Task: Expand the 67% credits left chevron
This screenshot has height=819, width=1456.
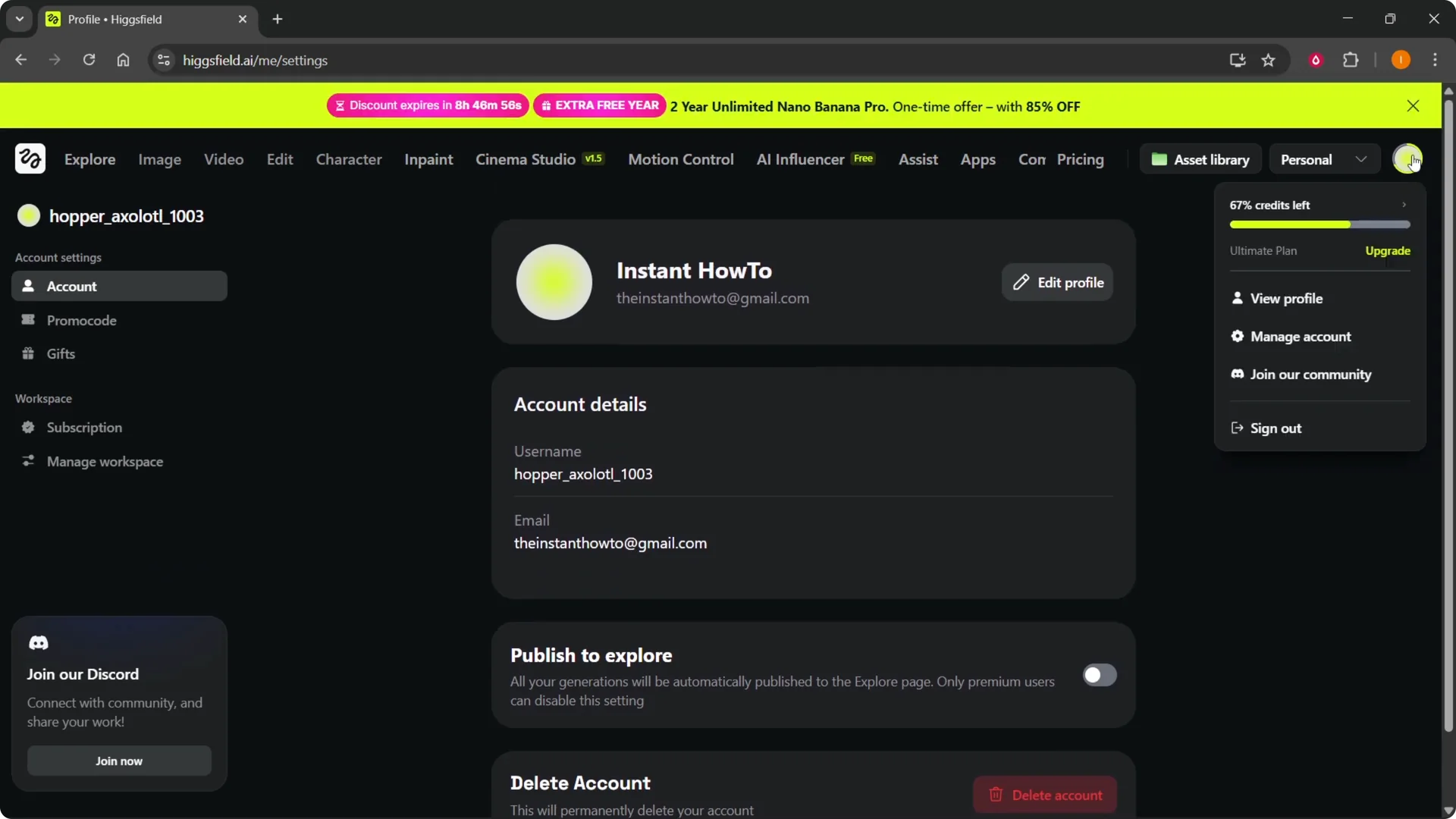Action: pos(1404,204)
